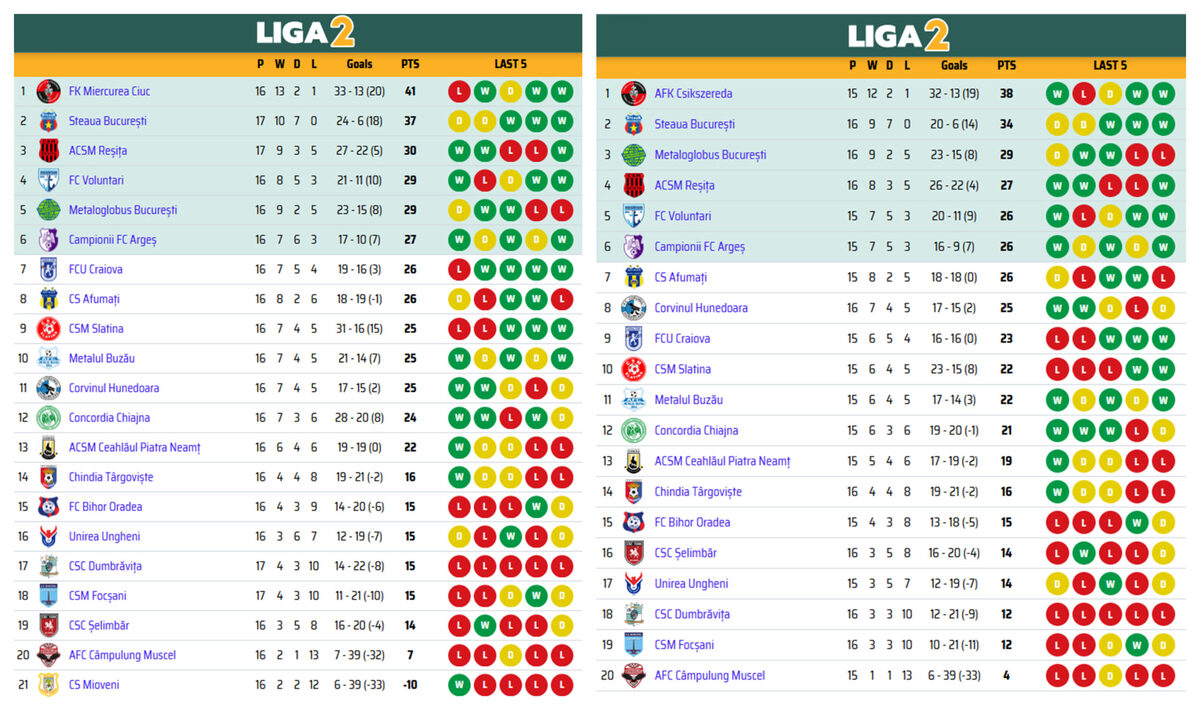Open Unirea Ungheni team name in right table

[x=691, y=584]
